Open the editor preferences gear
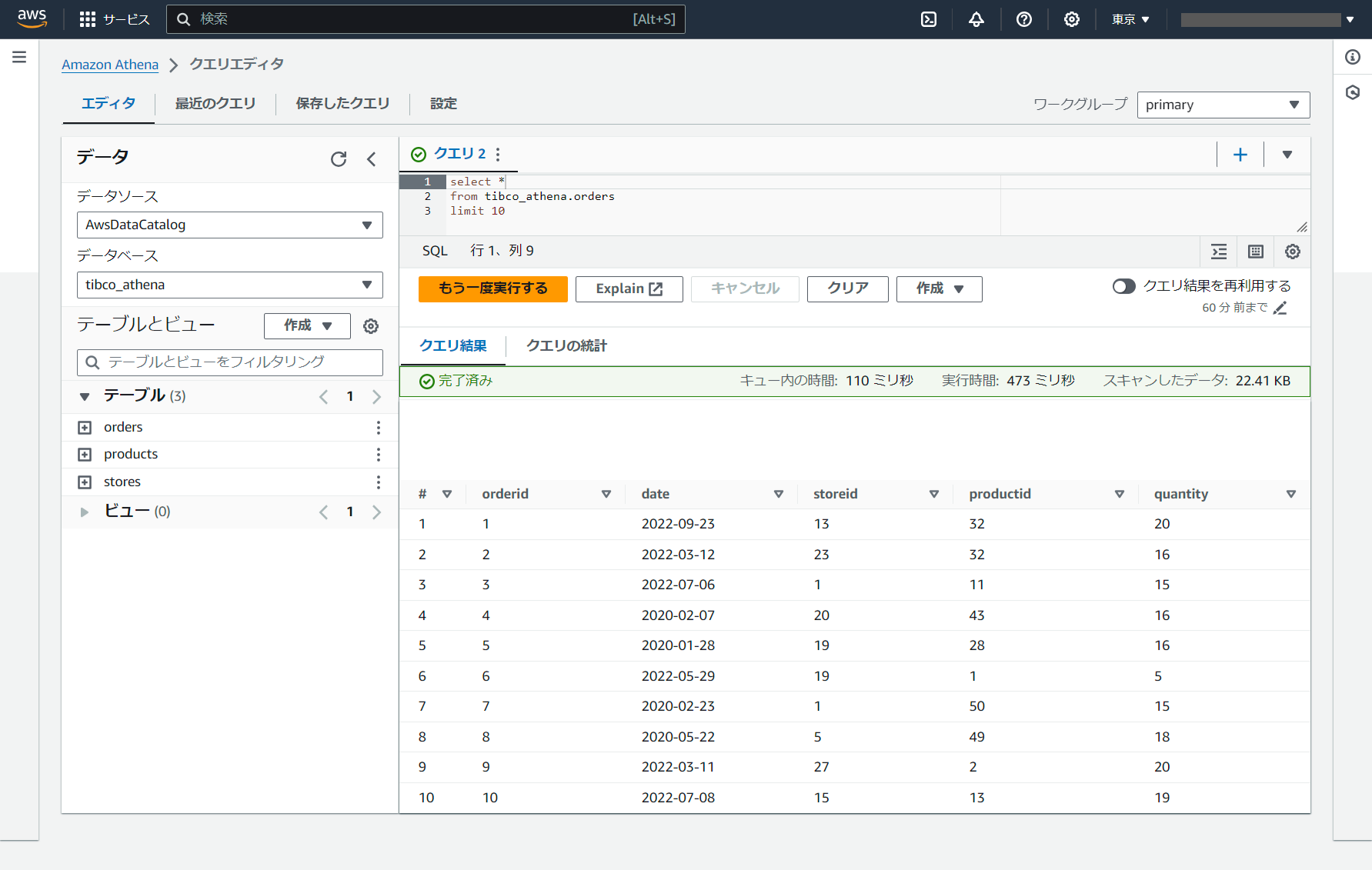Viewport: 1372px width, 870px height. point(1293,252)
